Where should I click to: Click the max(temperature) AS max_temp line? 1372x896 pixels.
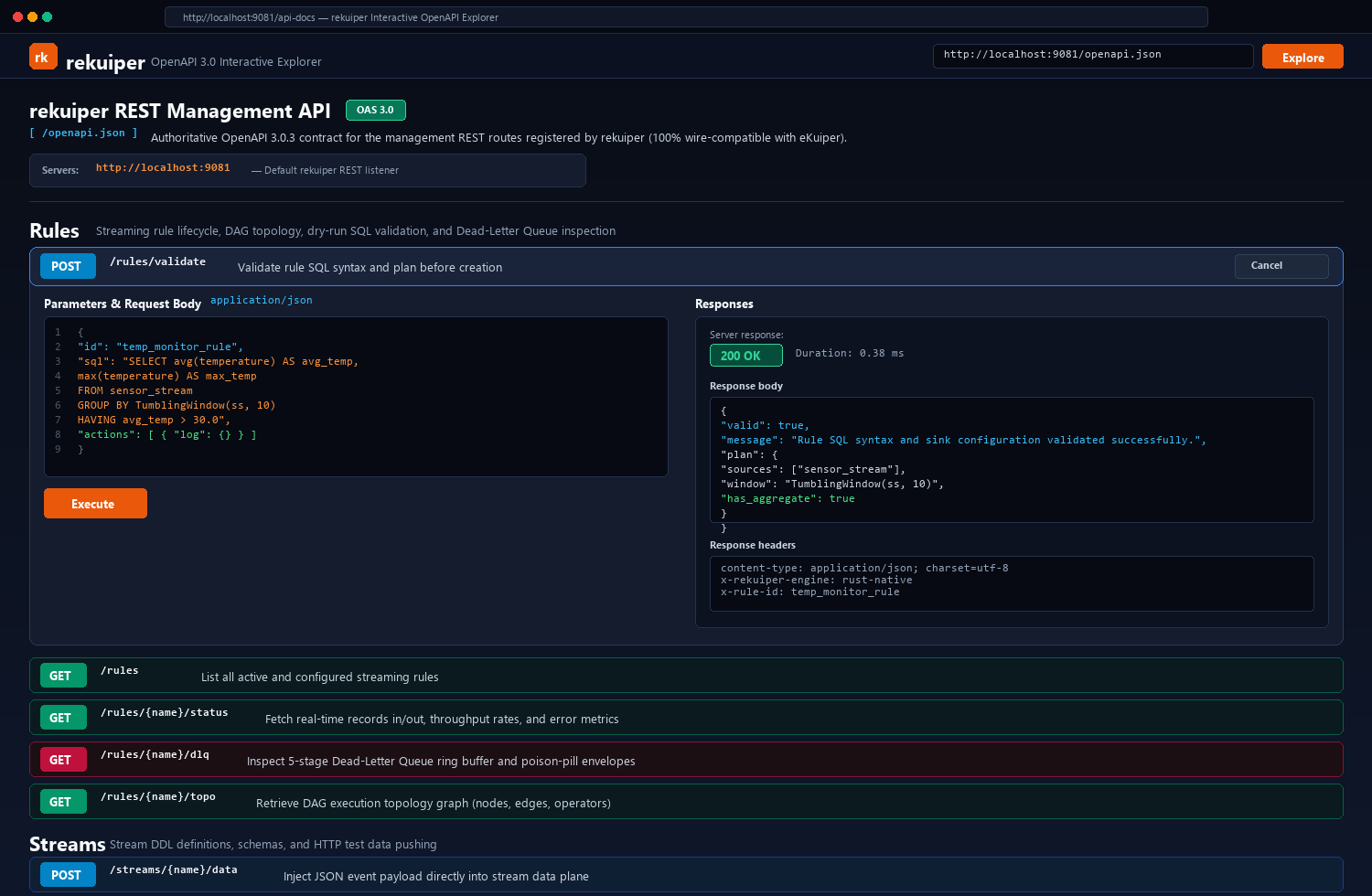pos(167,377)
